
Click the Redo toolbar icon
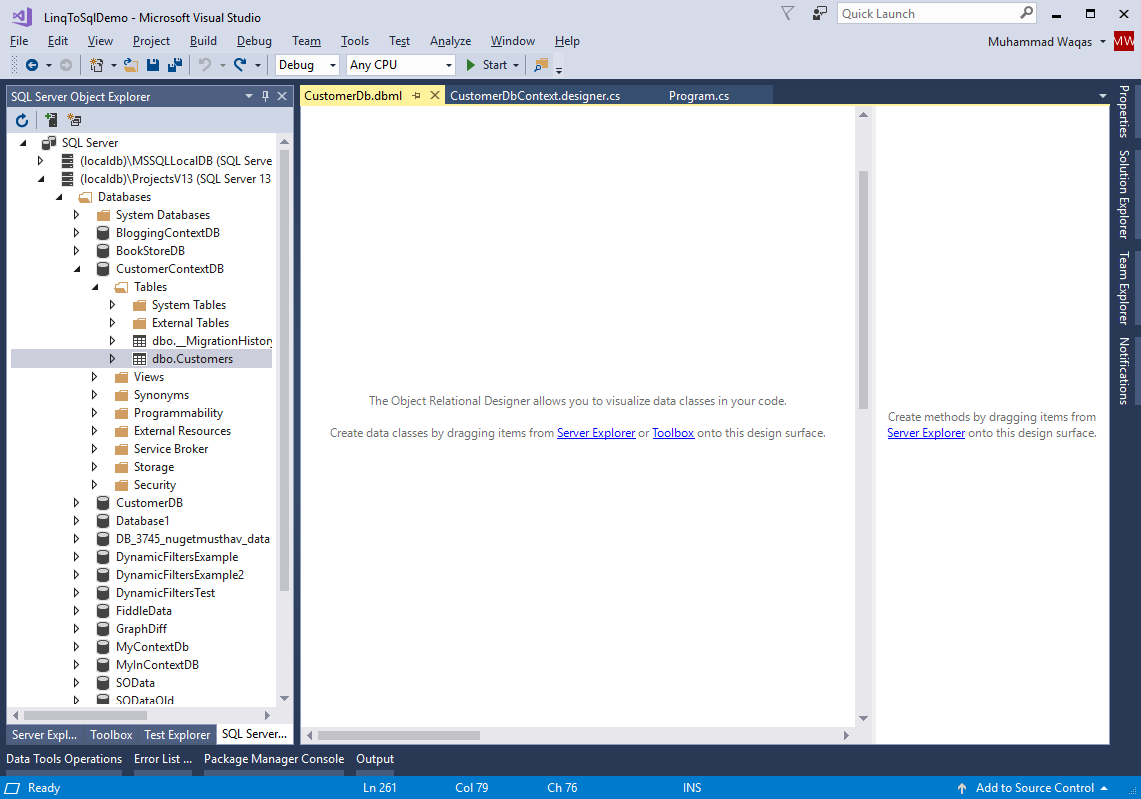[240, 65]
